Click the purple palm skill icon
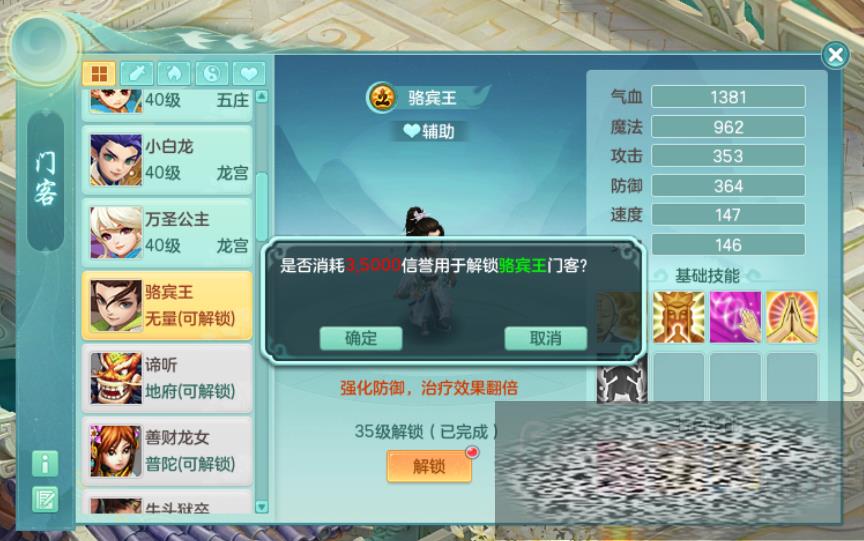Screen dimensions: 864x541 click(735, 317)
